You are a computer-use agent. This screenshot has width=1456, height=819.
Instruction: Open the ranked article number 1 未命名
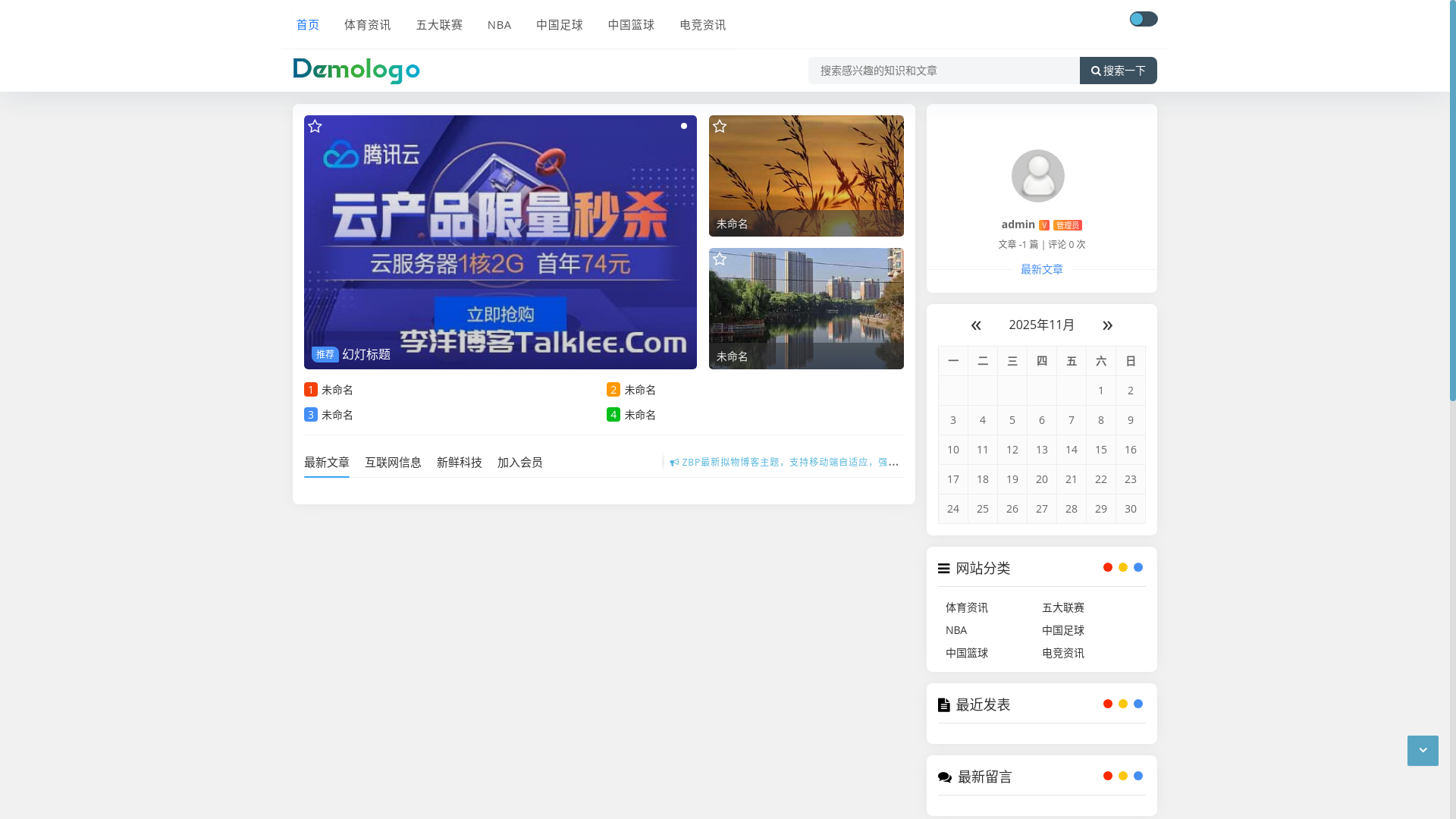337,390
